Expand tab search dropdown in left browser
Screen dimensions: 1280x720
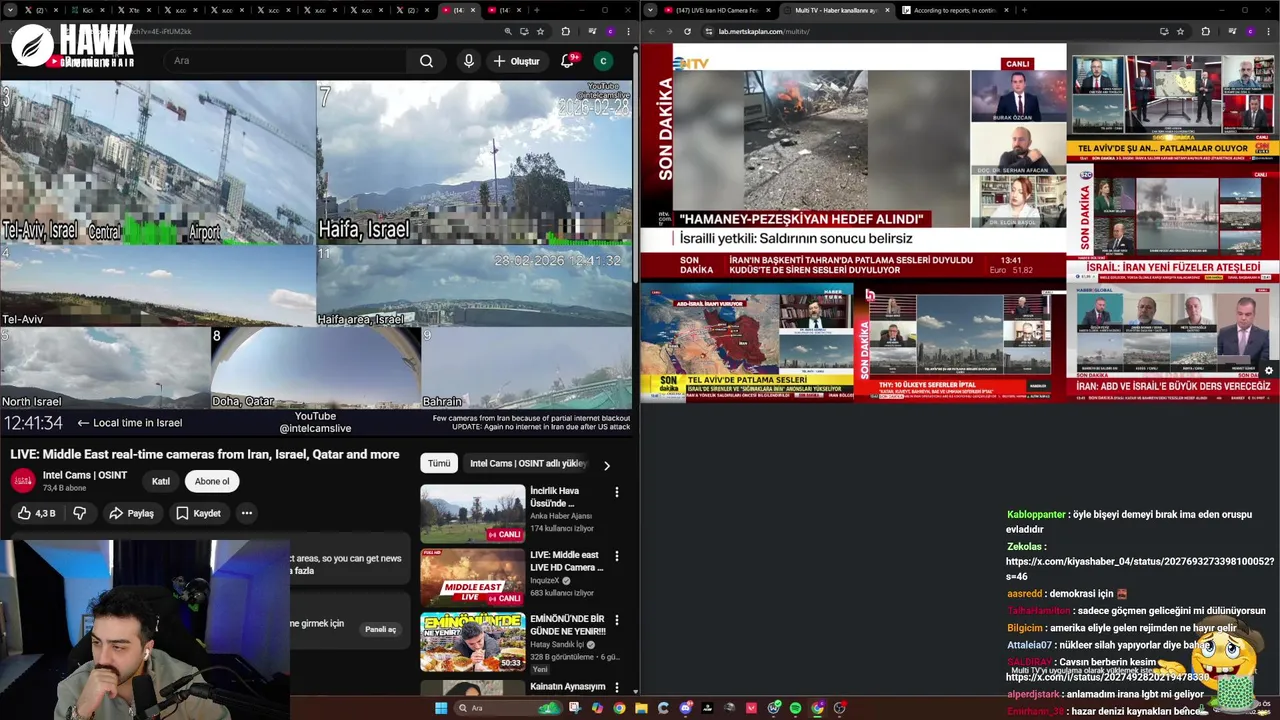click(x=10, y=10)
